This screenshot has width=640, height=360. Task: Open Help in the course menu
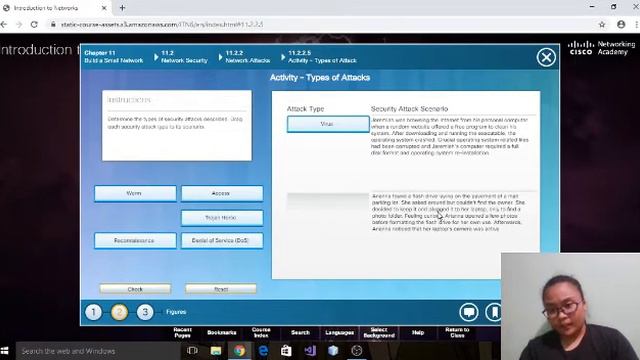point(418,332)
